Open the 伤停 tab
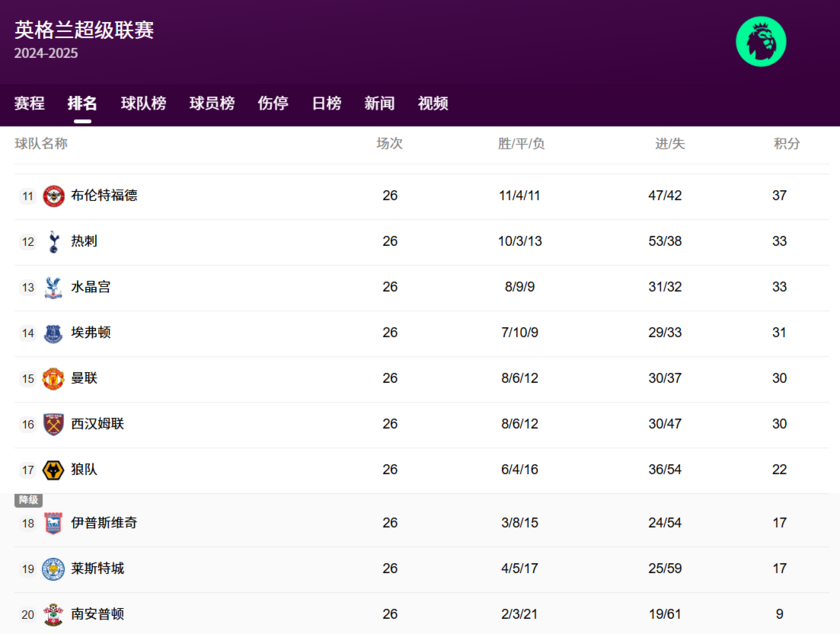Screen dimensions: 840x634 point(273,103)
